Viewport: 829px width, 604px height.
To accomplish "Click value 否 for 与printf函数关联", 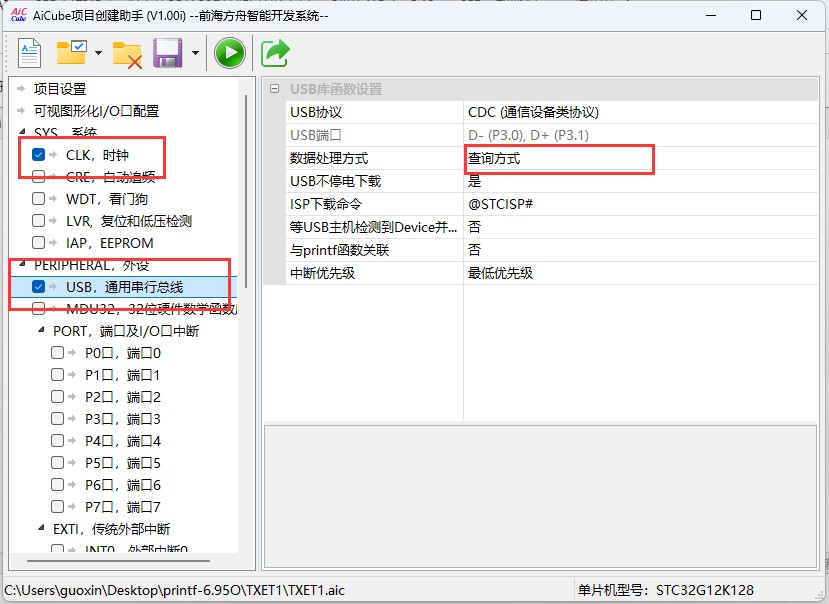I will pos(640,250).
